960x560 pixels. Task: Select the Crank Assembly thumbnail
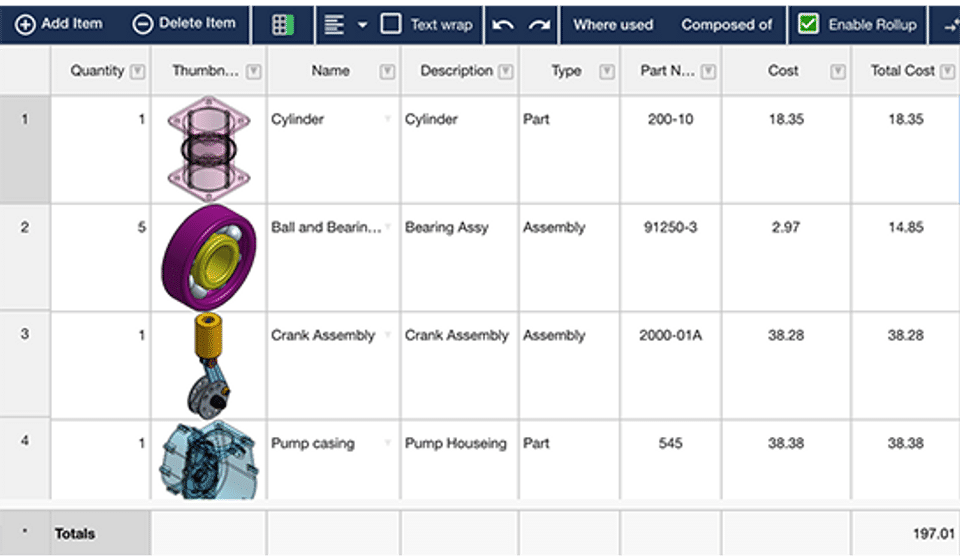tap(209, 365)
